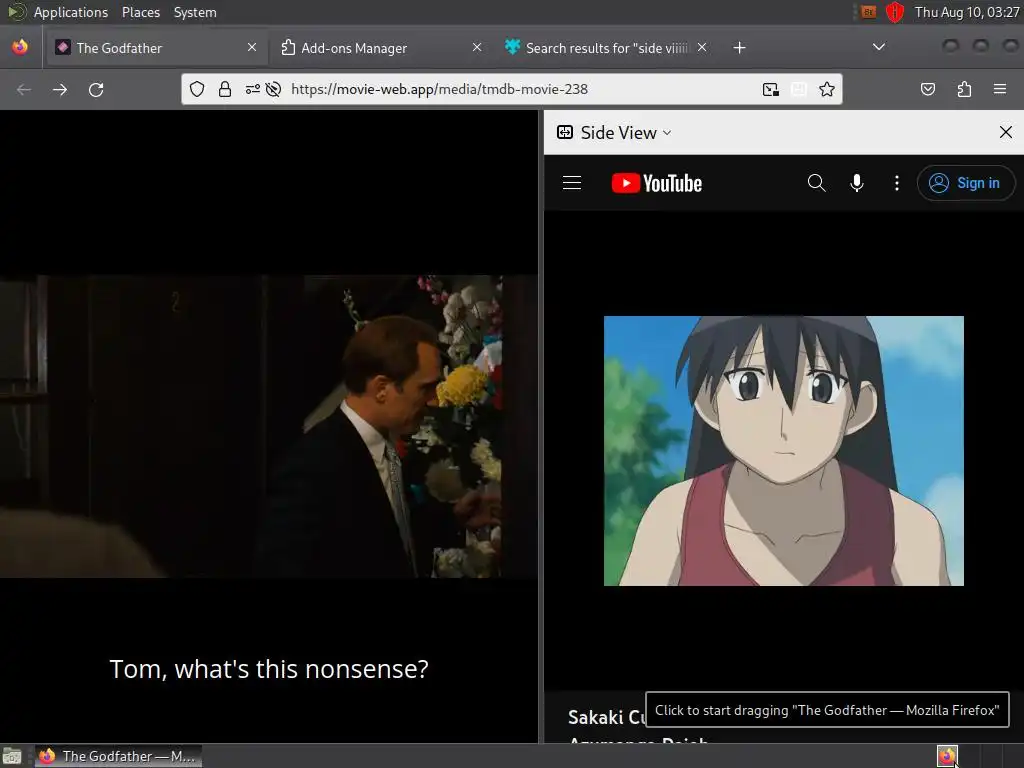1024x768 pixels.
Task: View site security lock info
Action: 225,89
